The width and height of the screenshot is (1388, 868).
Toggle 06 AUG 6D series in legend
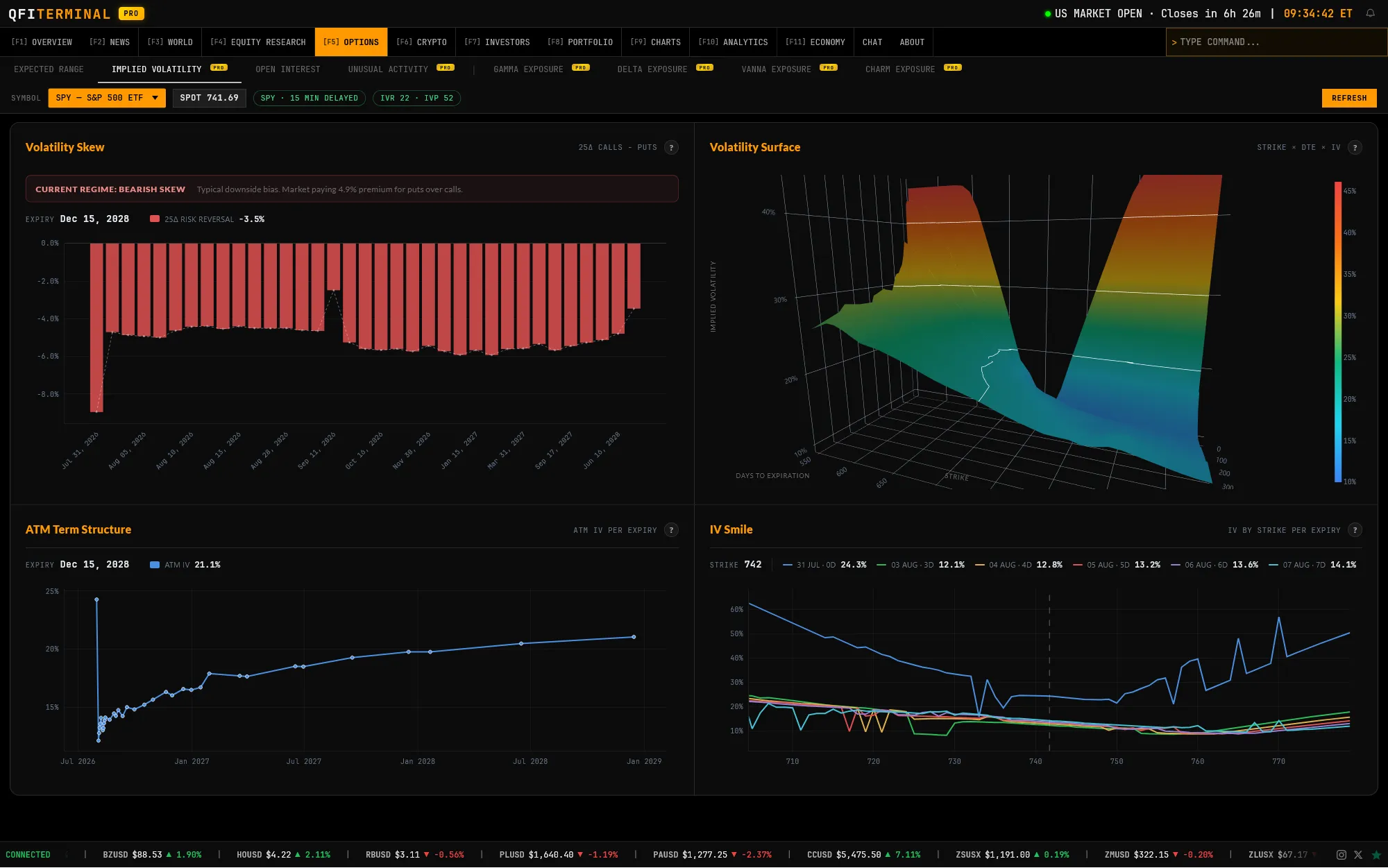[x=1214, y=565]
